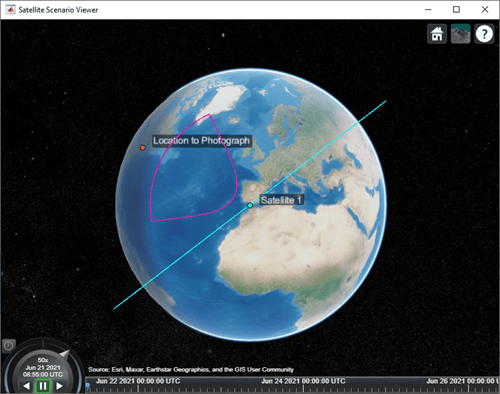Open the map imagery picker thumbnail
This screenshot has height=394, width=500.
[x=460, y=34]
